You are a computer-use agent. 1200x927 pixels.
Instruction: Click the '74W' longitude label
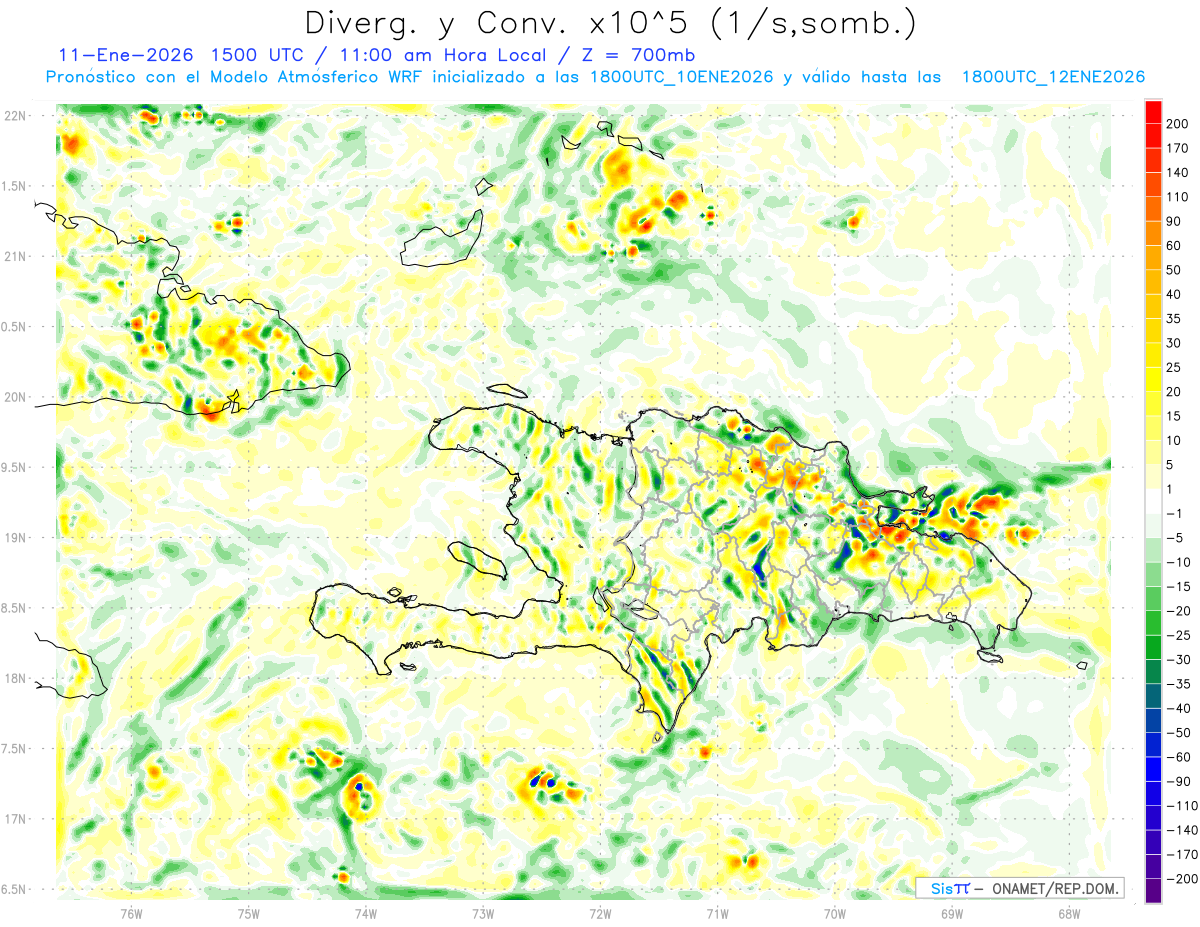366,912
